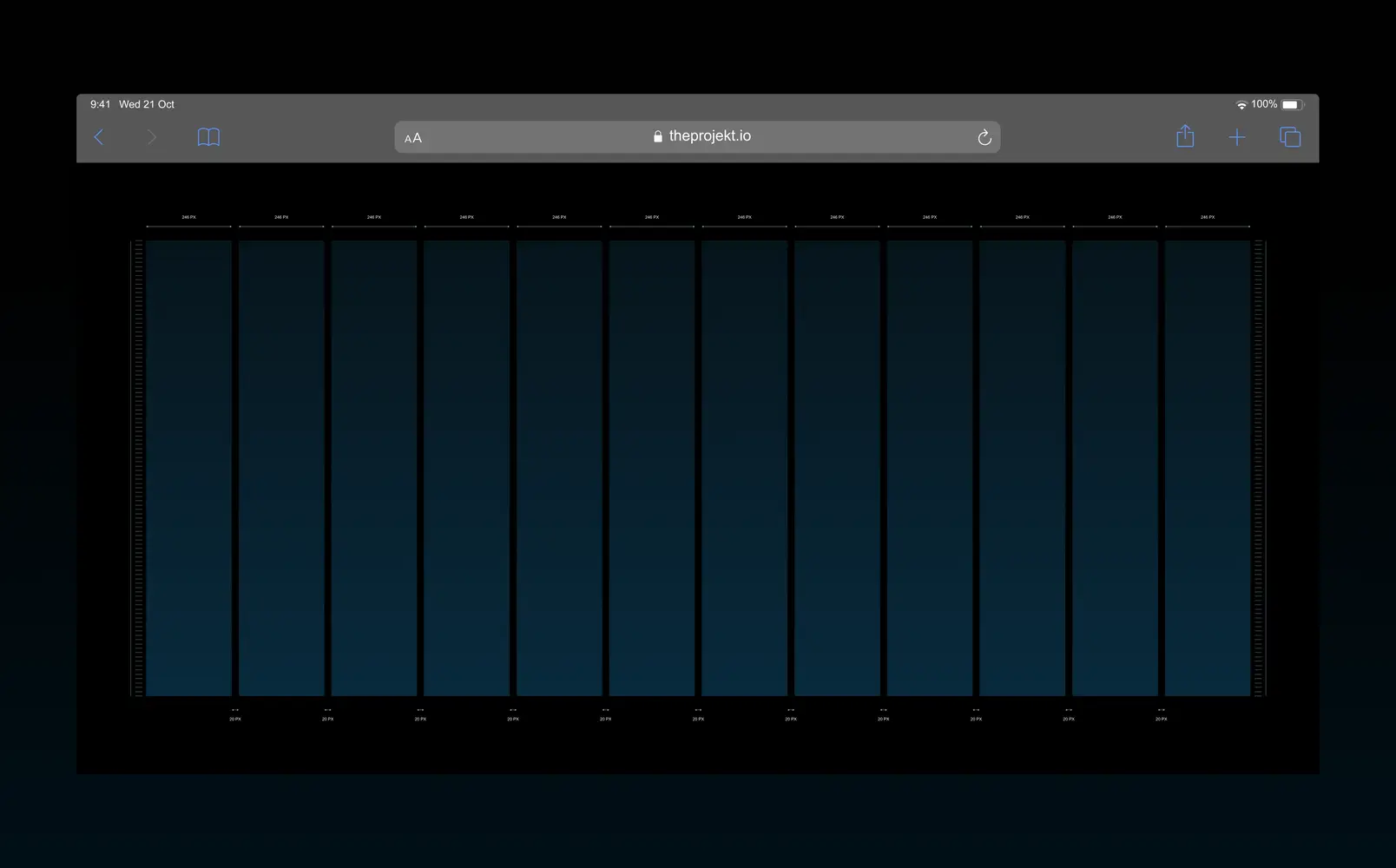Screen dimensions: 1396x868
Task: Tap the 100% battery percentage text
Action: click(x=1264, y=104)
